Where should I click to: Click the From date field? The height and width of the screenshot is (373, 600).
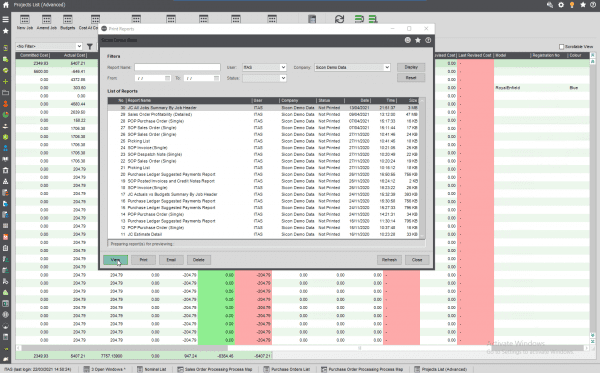point(153,78)
